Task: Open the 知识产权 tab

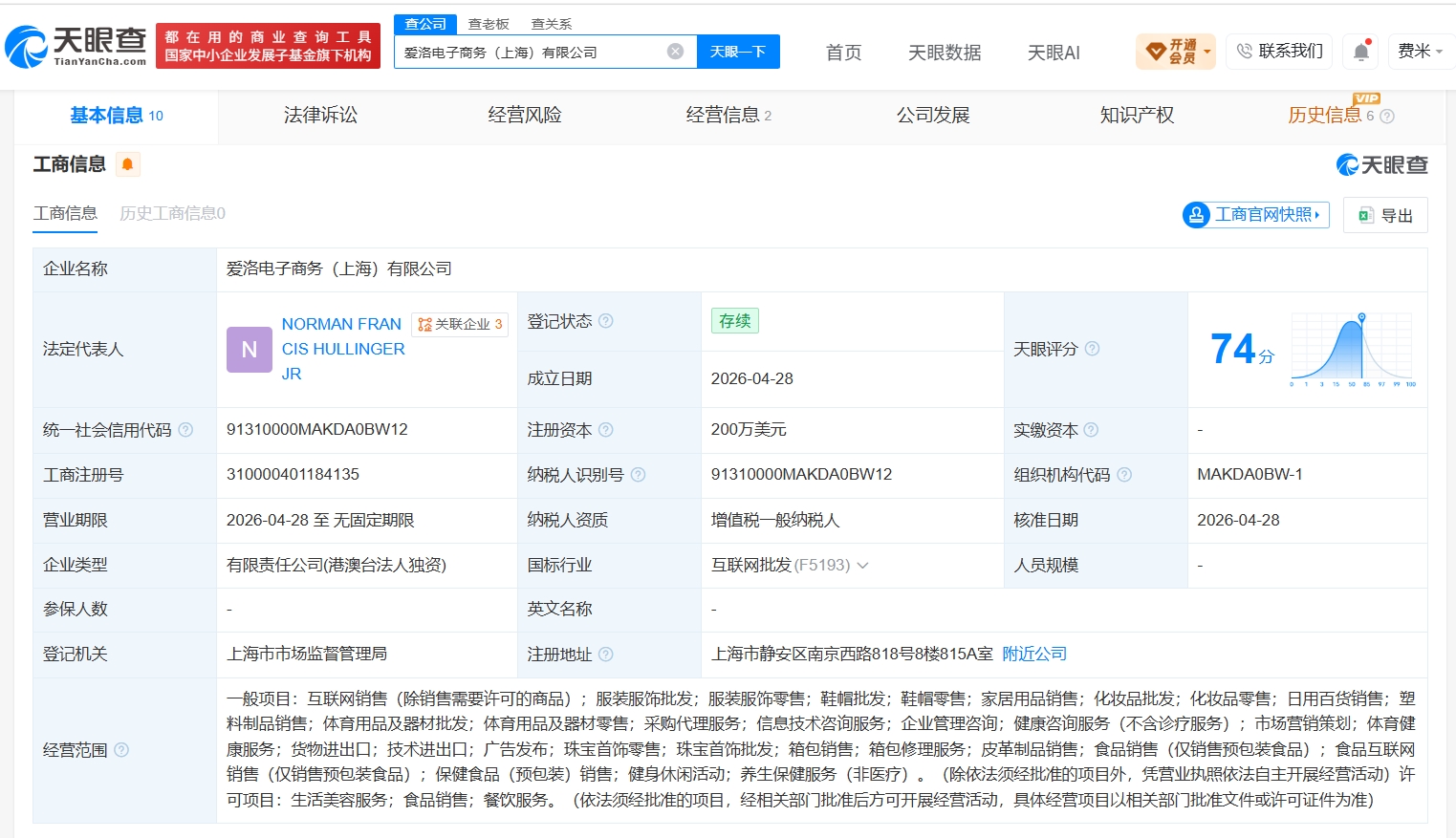Action: point(1137,116)
